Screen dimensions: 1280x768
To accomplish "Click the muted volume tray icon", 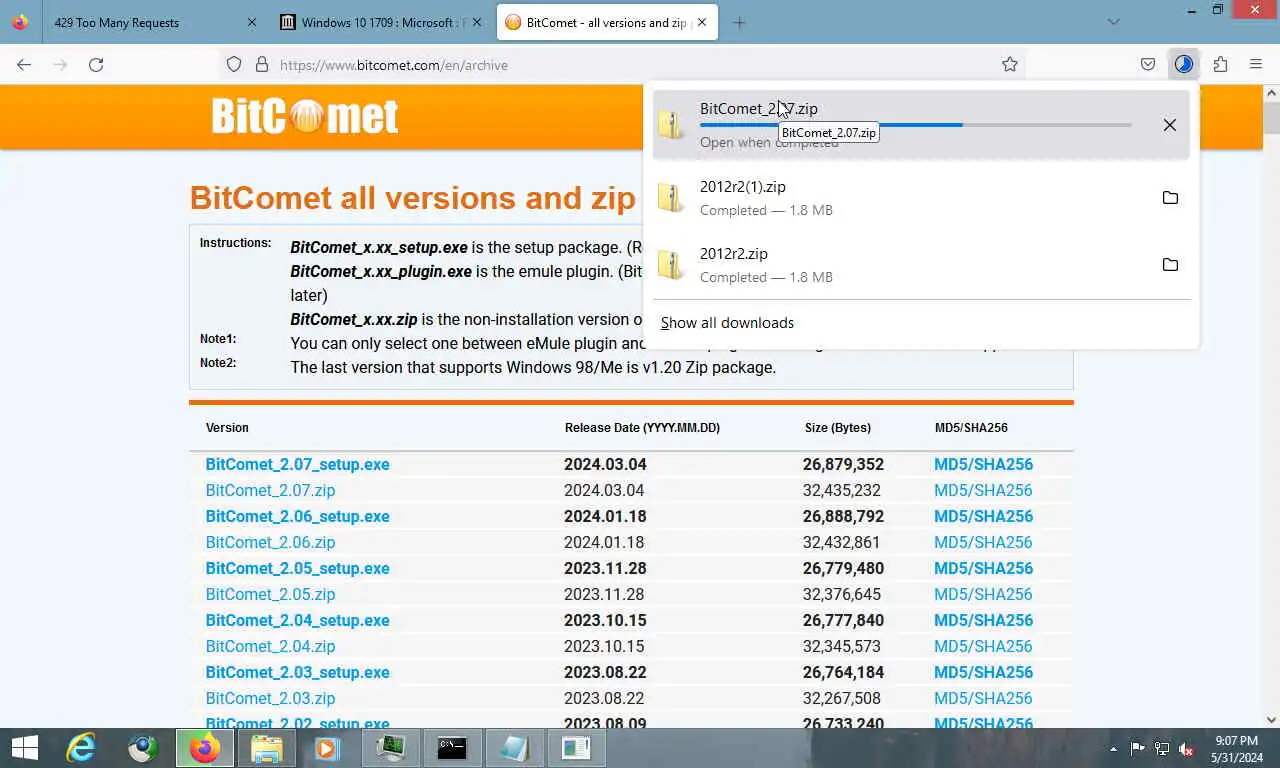I will (x=1186, y=748).
